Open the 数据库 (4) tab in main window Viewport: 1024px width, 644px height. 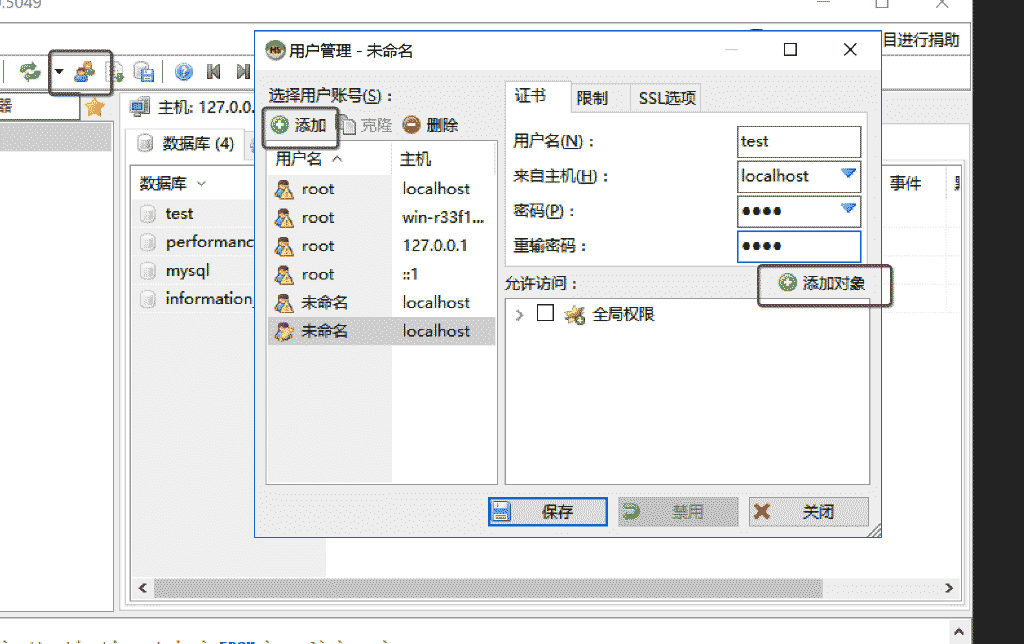pyautogui.click(x=187, y=143)
